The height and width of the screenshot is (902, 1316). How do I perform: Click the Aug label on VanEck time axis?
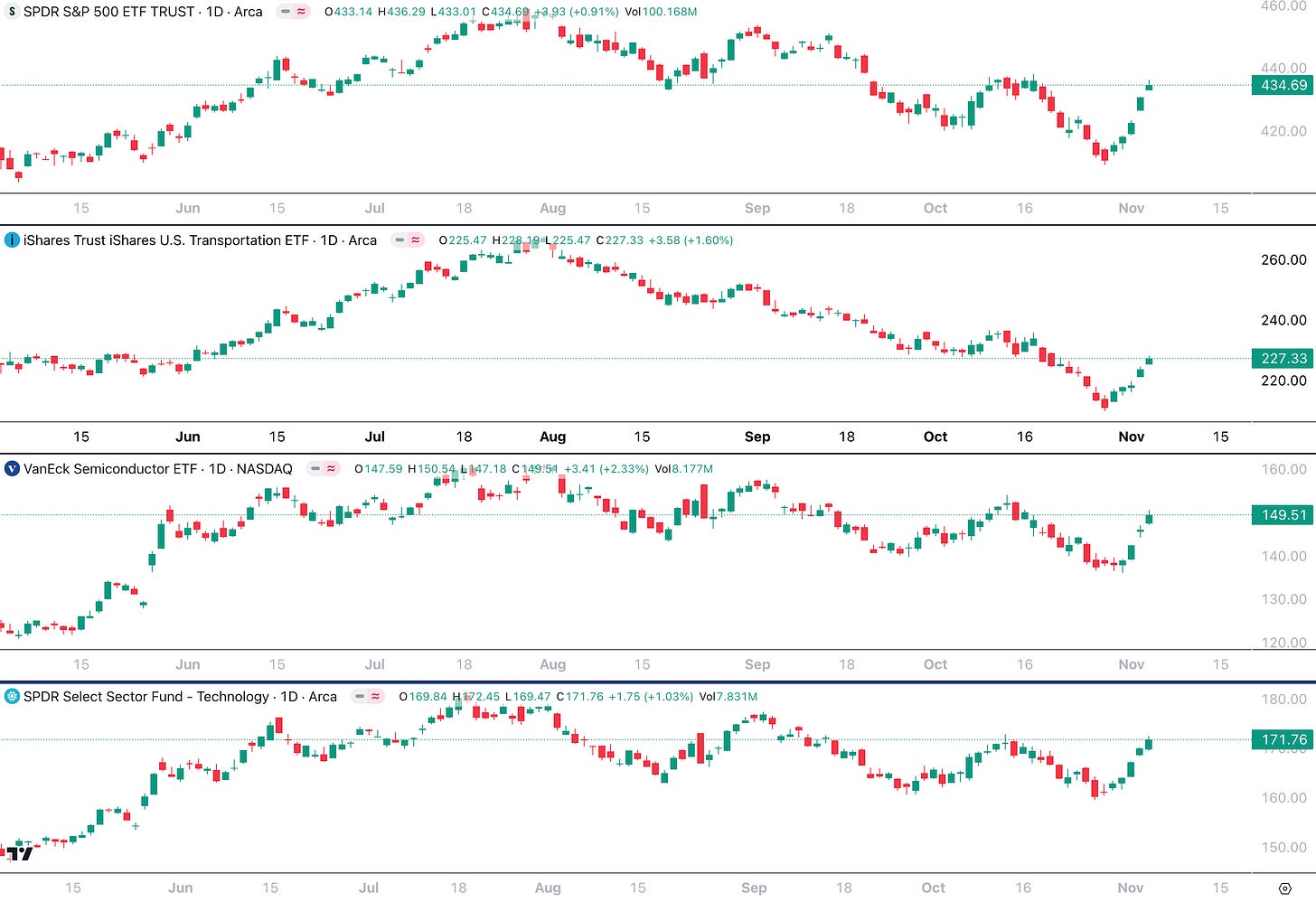click(552, 664)
